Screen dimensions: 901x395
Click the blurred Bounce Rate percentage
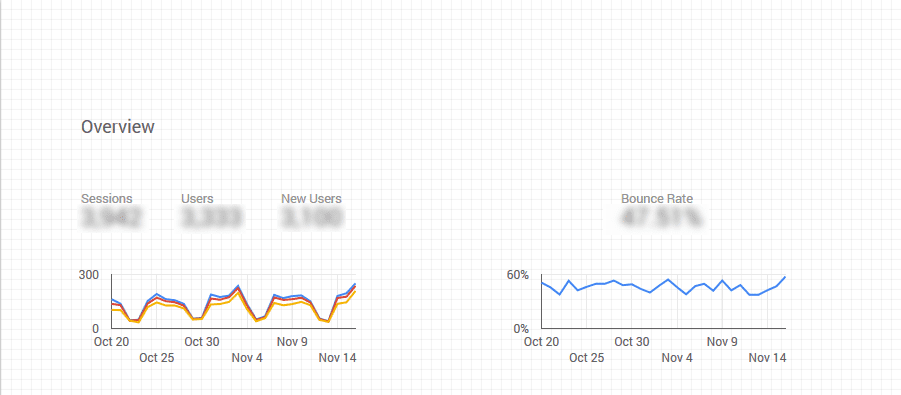[661, 218]
